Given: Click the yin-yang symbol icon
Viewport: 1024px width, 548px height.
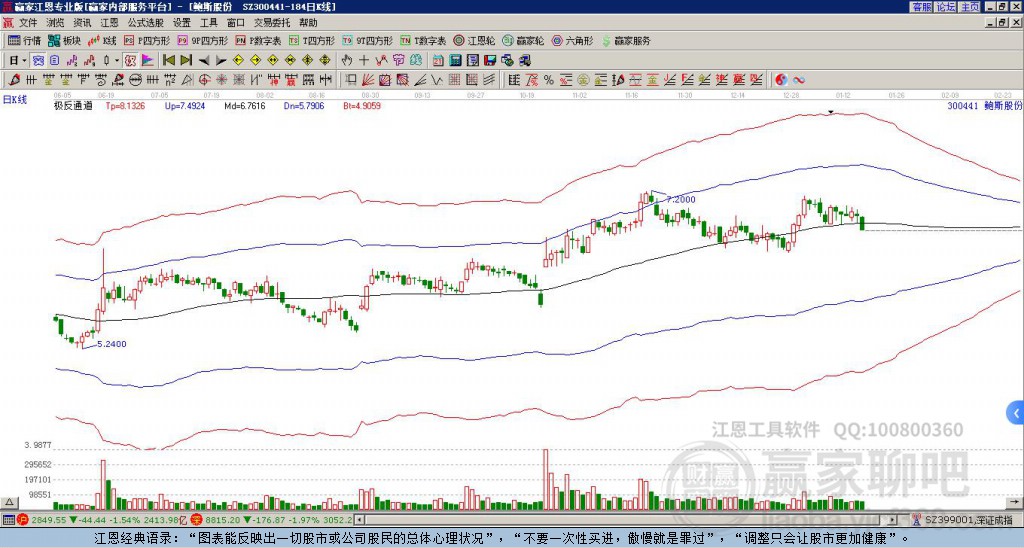Looking at the screenshot, I should coord(781,80).
